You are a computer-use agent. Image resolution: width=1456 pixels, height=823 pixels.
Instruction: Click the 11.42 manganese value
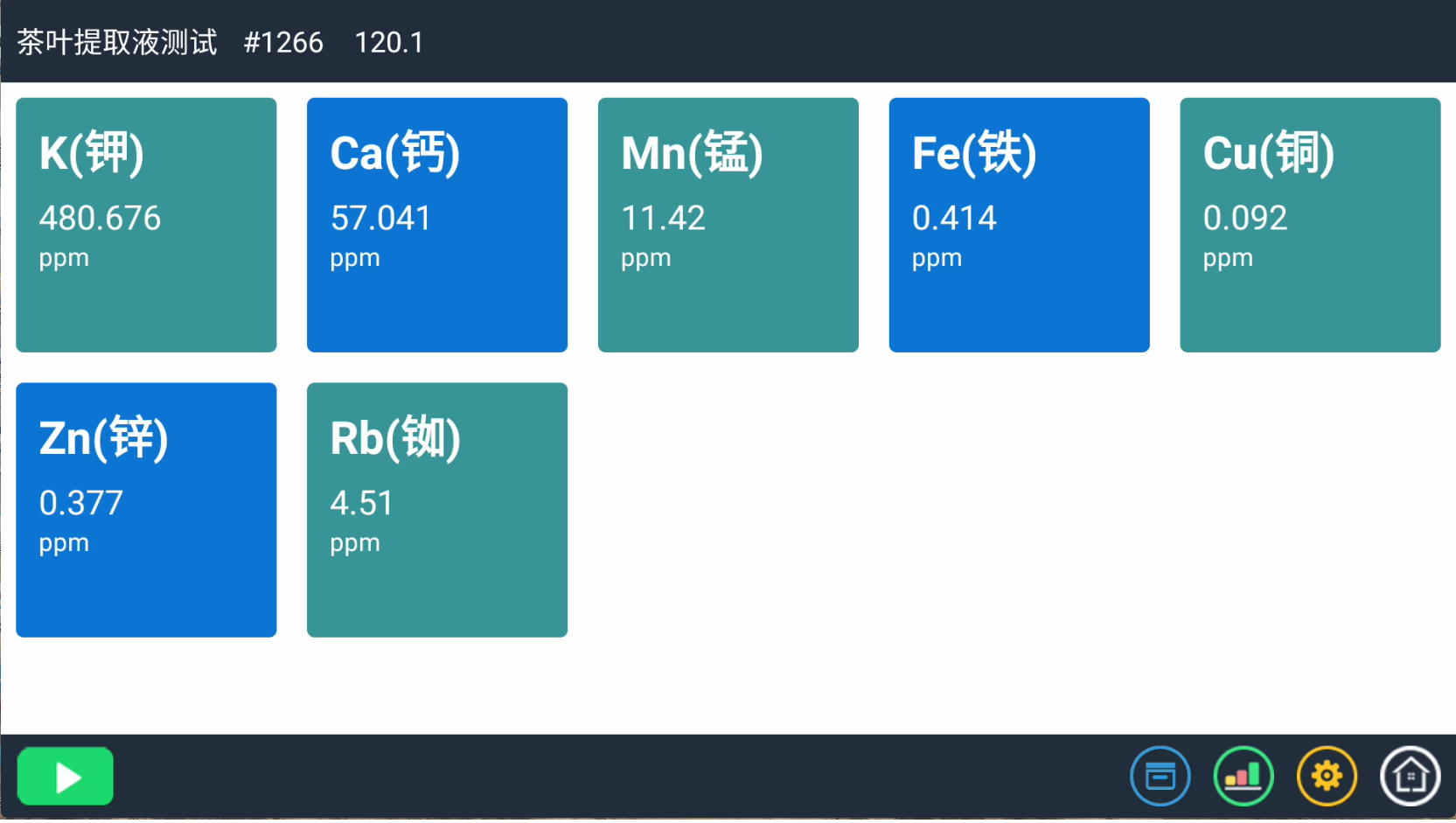click(663, 218)
